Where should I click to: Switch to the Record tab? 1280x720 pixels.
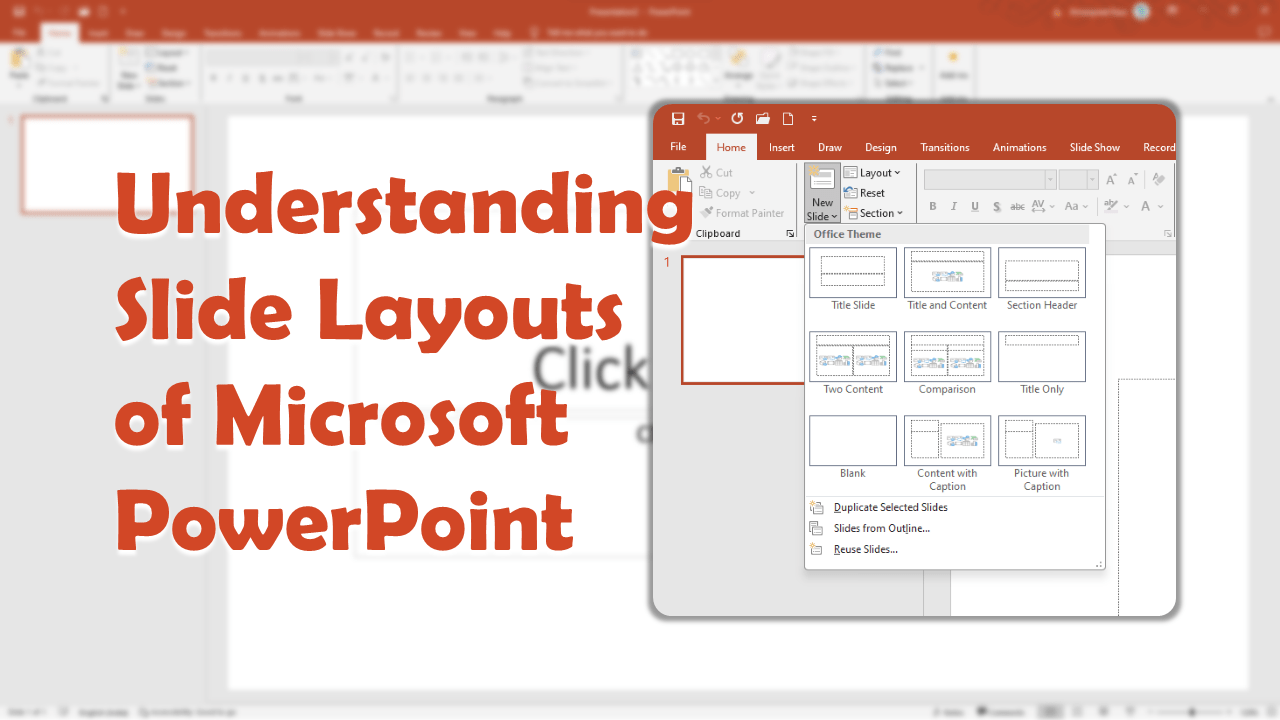click(x=1159, y=148)
